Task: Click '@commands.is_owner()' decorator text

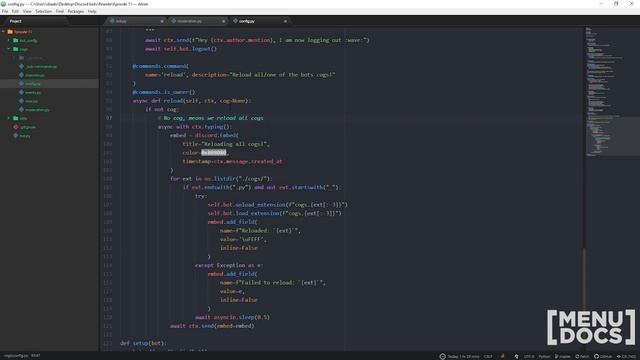Action: point(164,92)
